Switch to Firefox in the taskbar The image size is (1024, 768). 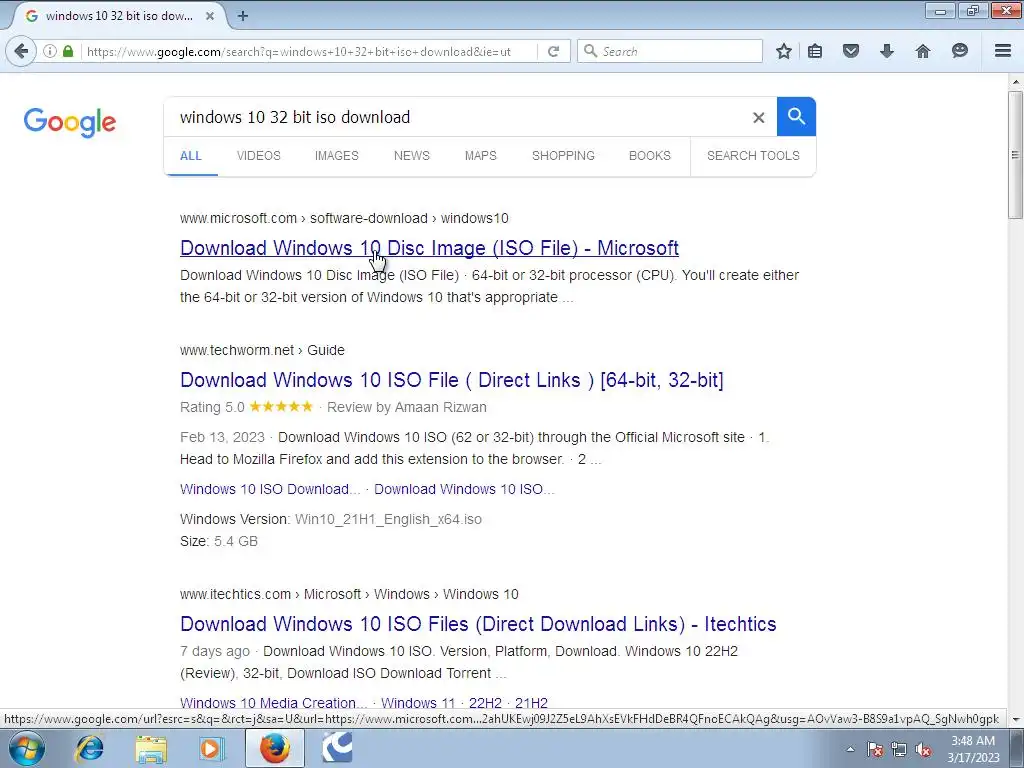[275, 748]
